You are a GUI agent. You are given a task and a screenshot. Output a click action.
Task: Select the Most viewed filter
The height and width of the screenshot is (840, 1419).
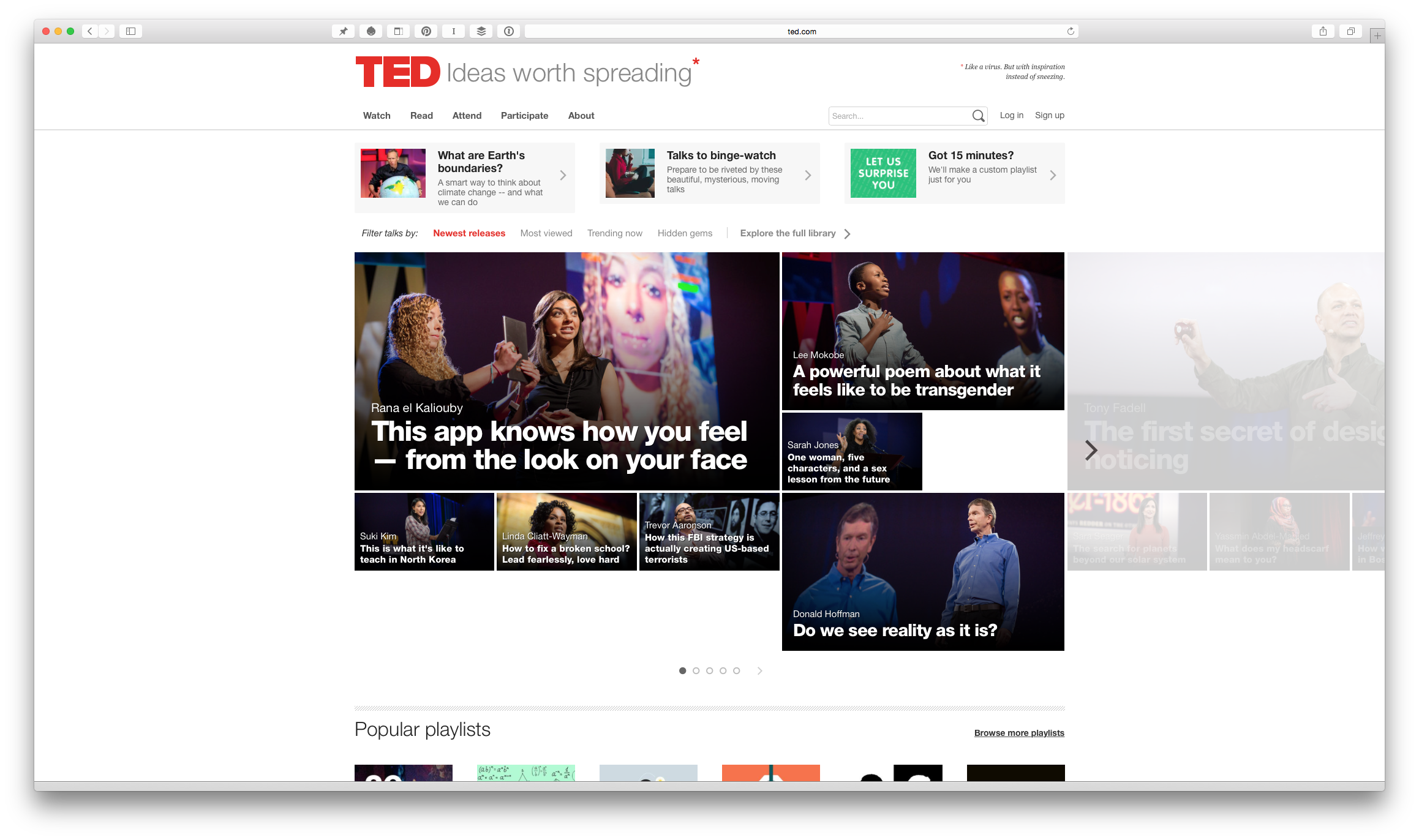(546, 233)
